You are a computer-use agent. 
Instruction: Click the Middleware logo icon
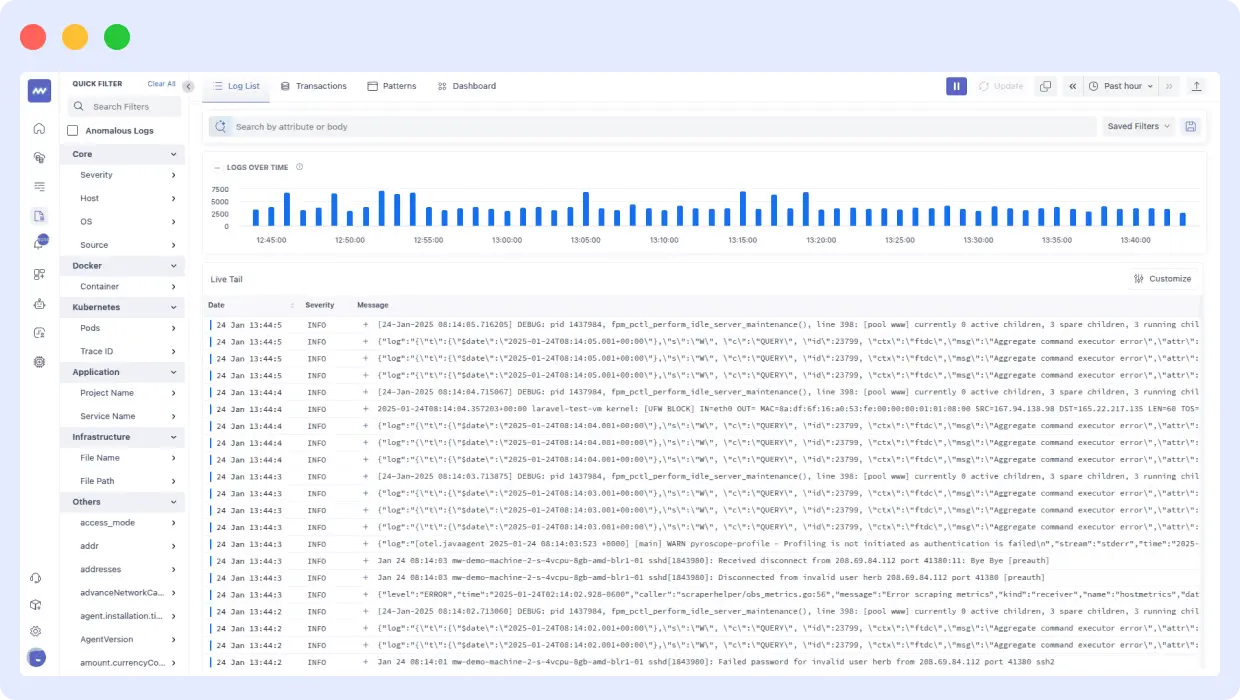(39, 90)
